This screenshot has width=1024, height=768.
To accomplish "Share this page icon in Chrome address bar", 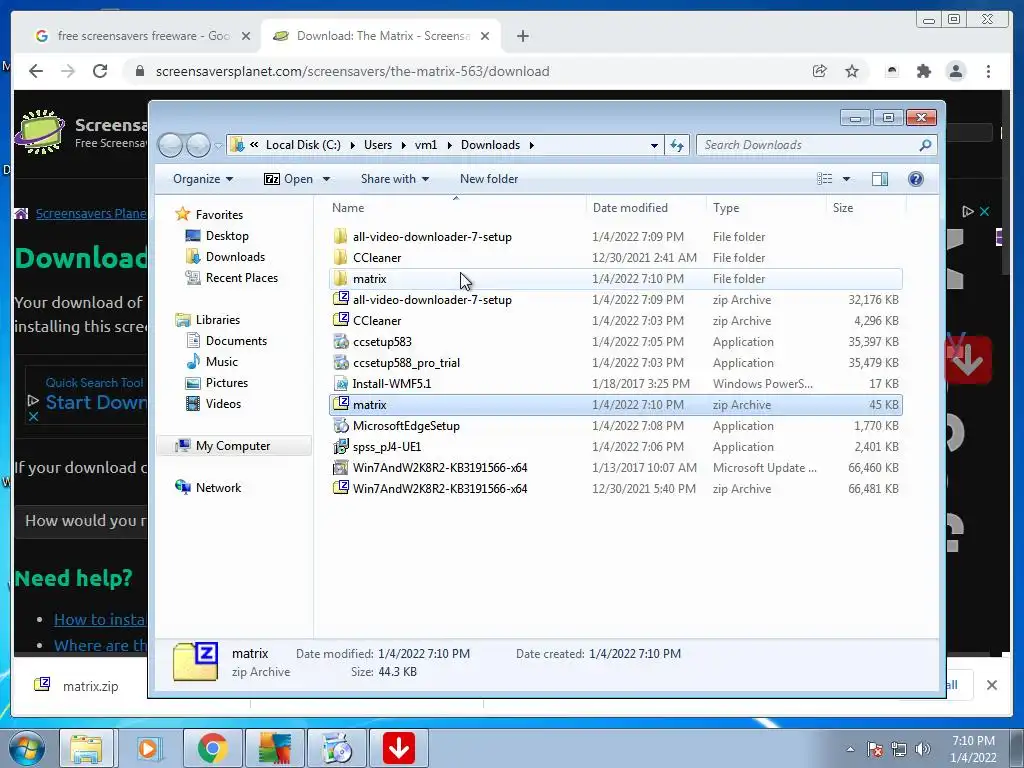I will click(x=819, y=71).
